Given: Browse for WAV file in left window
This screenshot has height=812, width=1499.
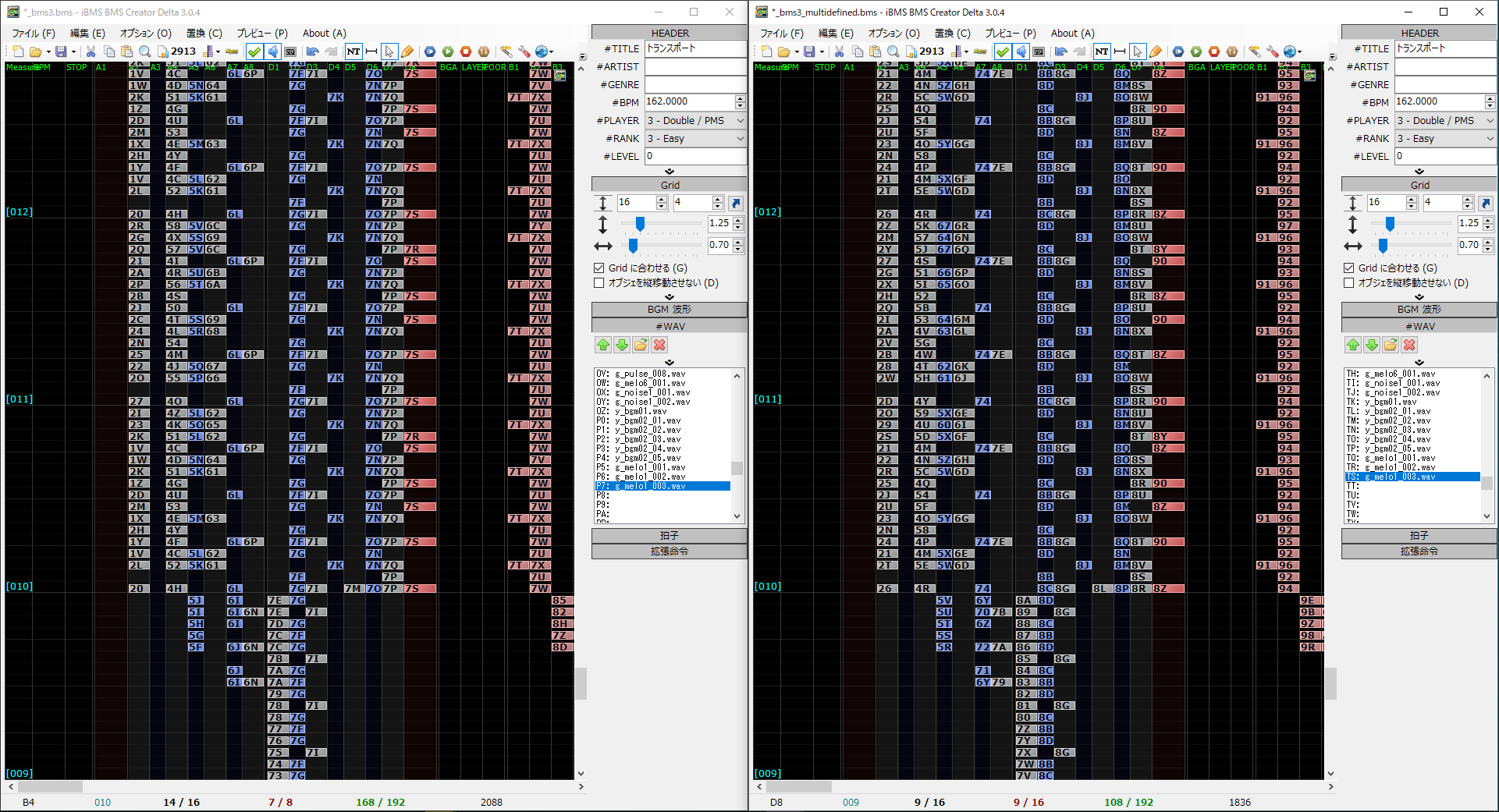Looking at the screenshot, I should 641,345.
